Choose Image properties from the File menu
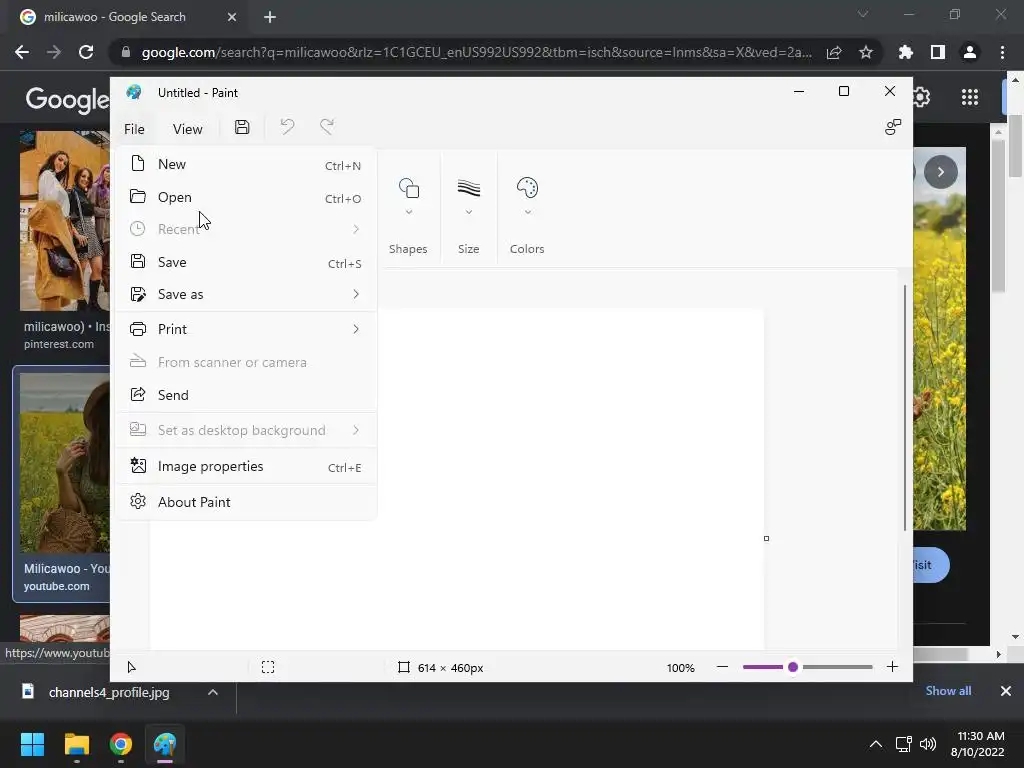Screen dimensions: 1024x768 246,466
